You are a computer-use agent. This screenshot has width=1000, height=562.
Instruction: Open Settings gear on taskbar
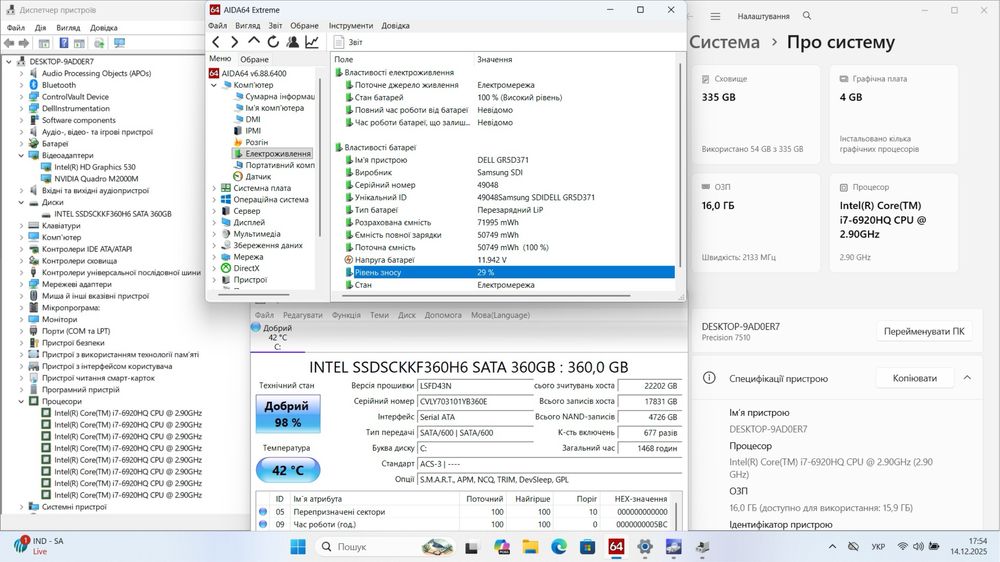[645, 547]
